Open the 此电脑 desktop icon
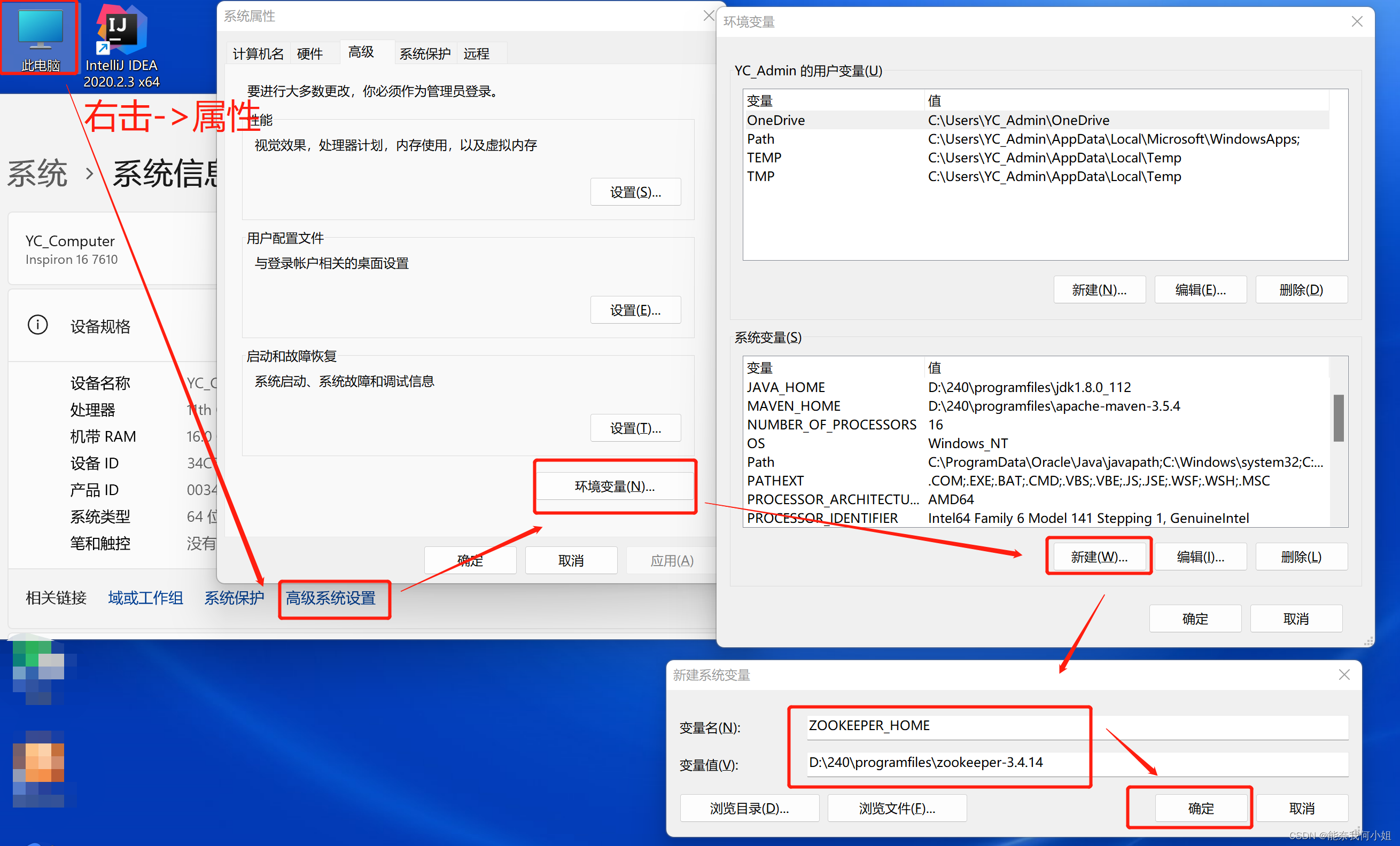 coord(38,37)
